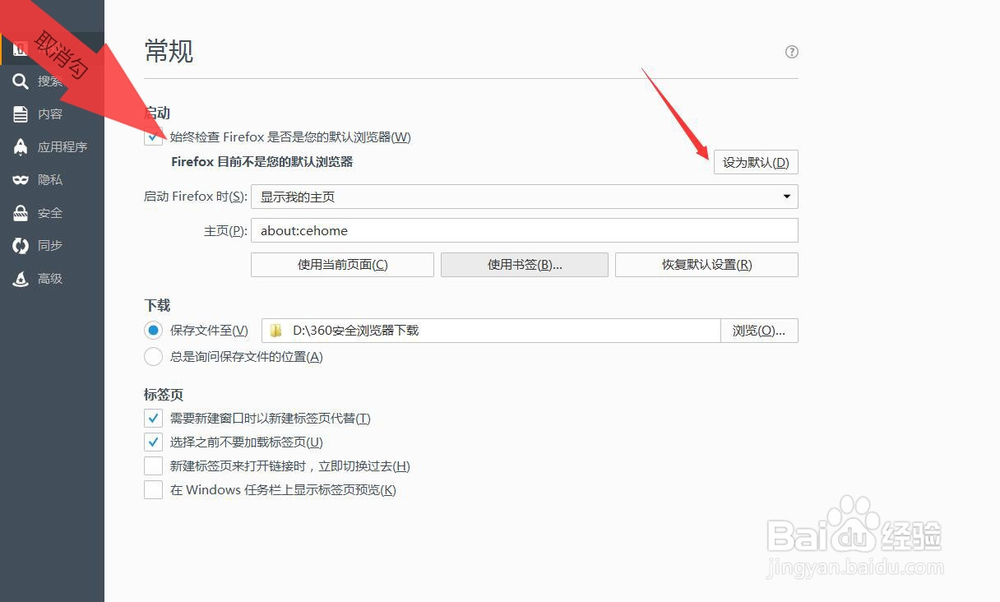Open the 内容 settings section
The height and width of the screenshot is (602, 1000).
50,114
